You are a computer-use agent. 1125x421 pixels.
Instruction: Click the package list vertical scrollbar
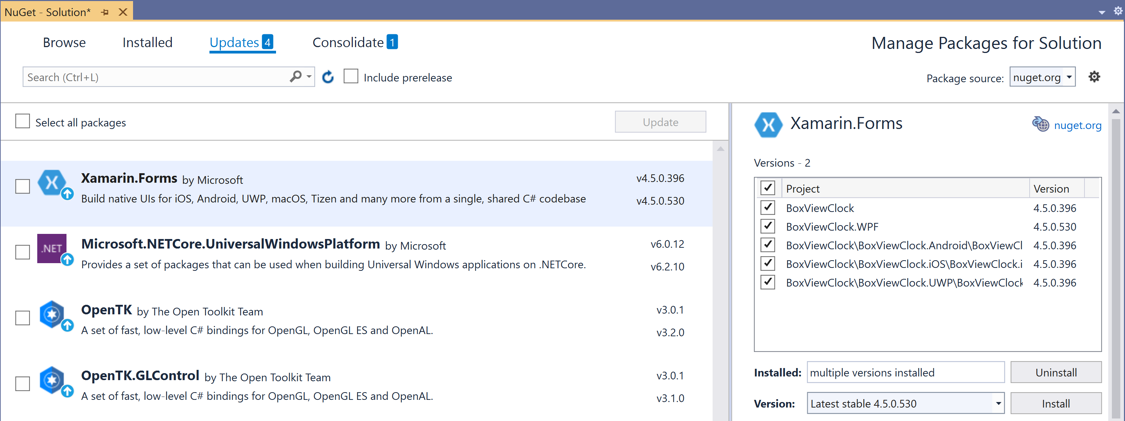(720, 280)
